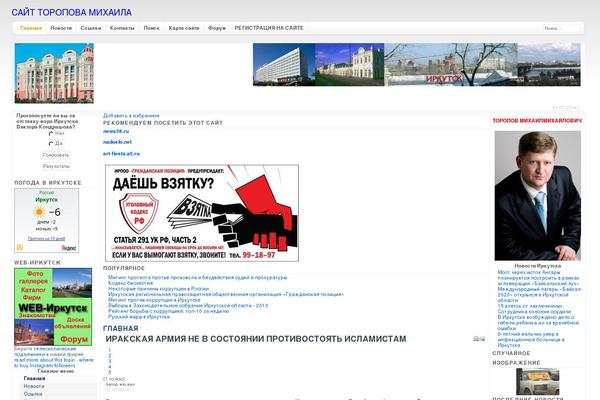Click the small yellow icon in the weather widget corner
This screenshot has height=400, width=600.
tap(20, 248)
